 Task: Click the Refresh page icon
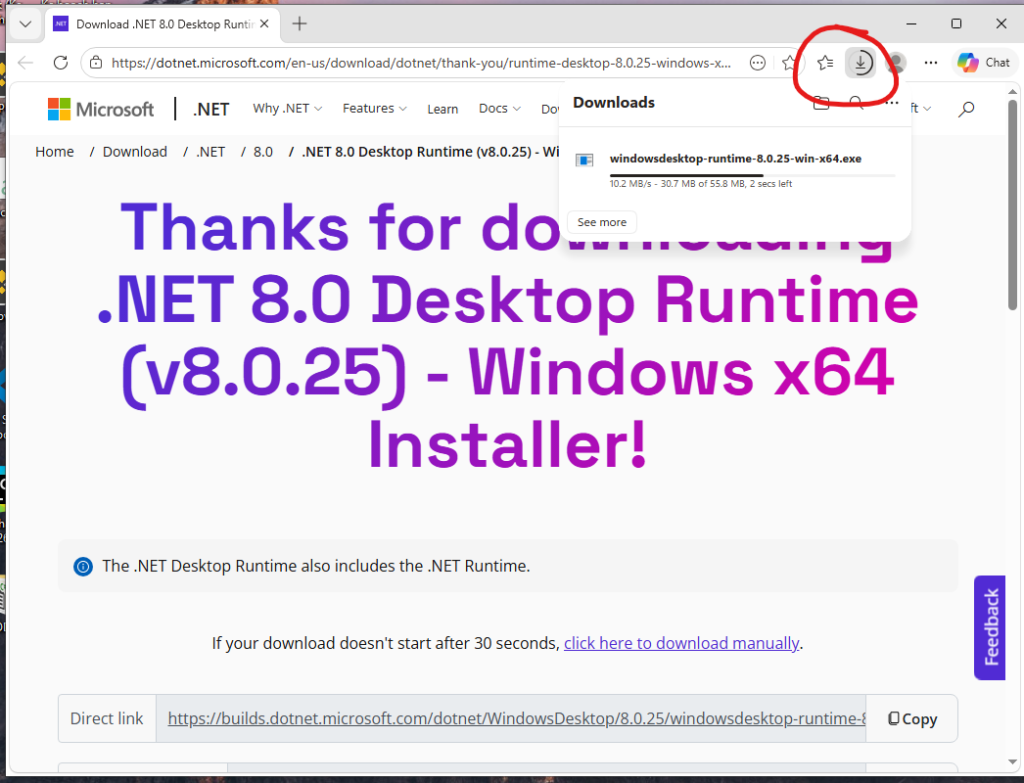pos(60,63)
